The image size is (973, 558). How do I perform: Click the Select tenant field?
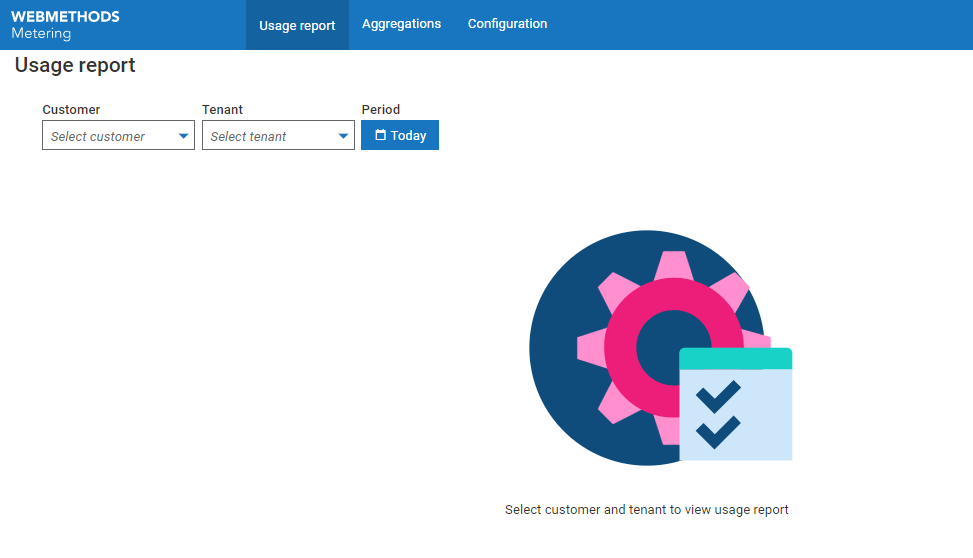[x=265, y=137]
